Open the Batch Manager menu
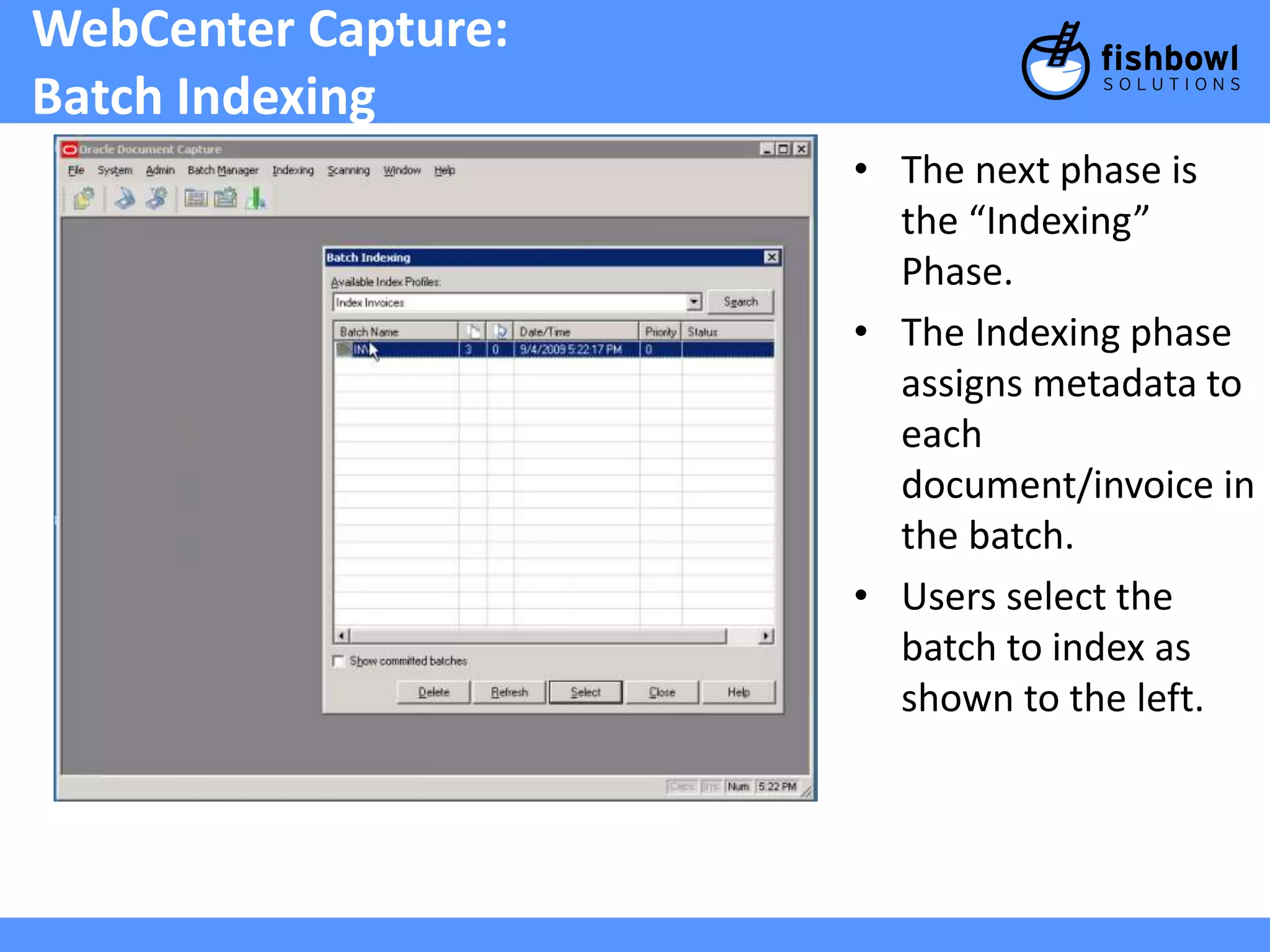The image size is (1270, 952). 223,170
